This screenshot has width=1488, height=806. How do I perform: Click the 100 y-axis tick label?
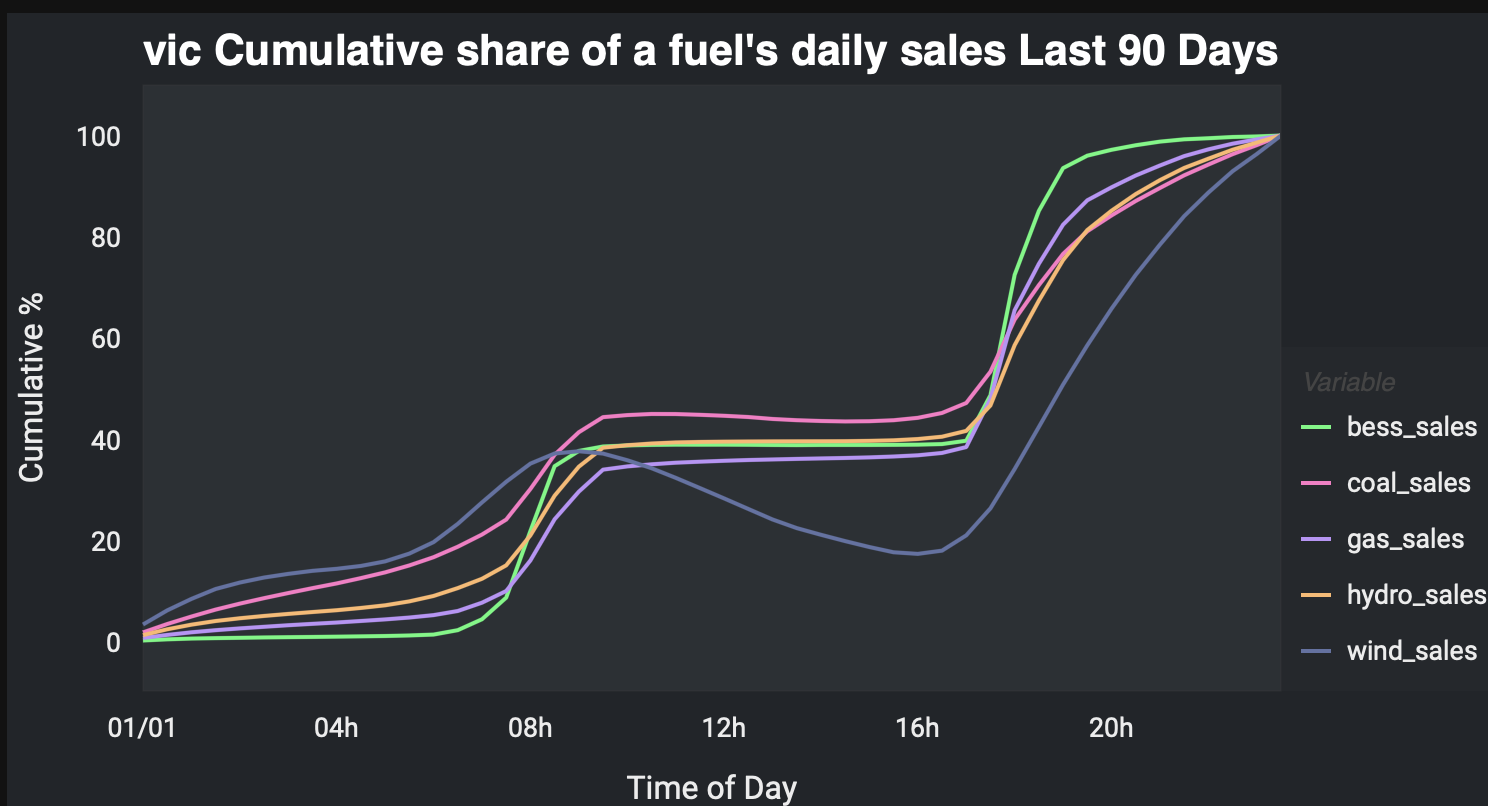click(98, 136)
